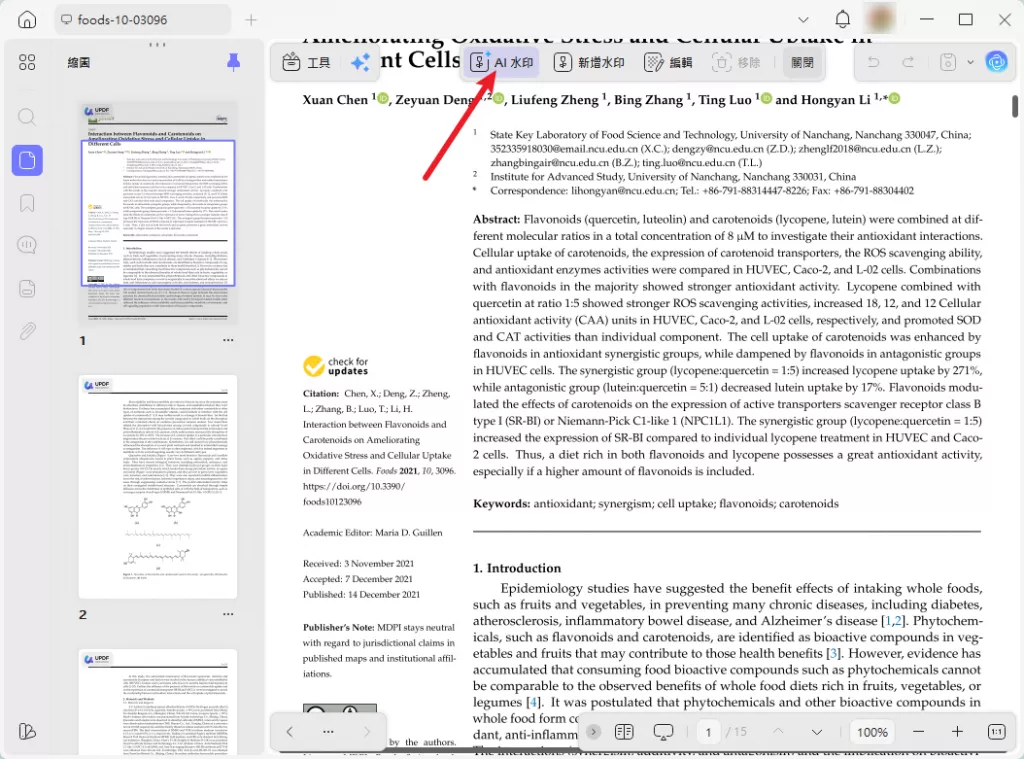
Task: Open the page layout view icon
Action: pyautogui.click(x=624, y=732)
